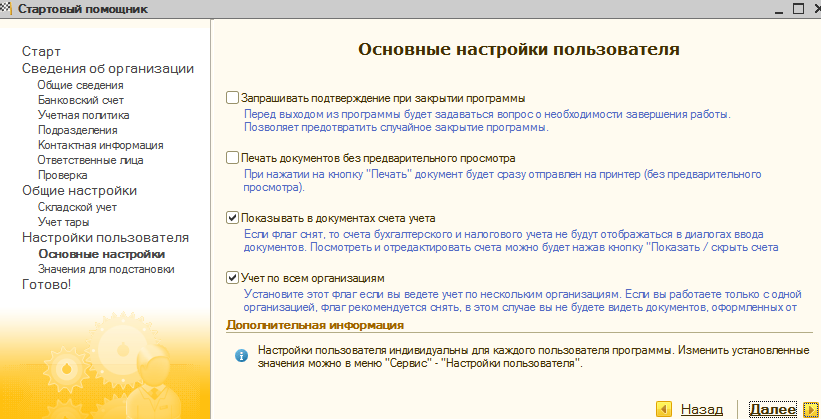Screen dimensions: 821x419
Task: Jump to the Готово! step
Action: pyautogui.click(x=46, y=285)
